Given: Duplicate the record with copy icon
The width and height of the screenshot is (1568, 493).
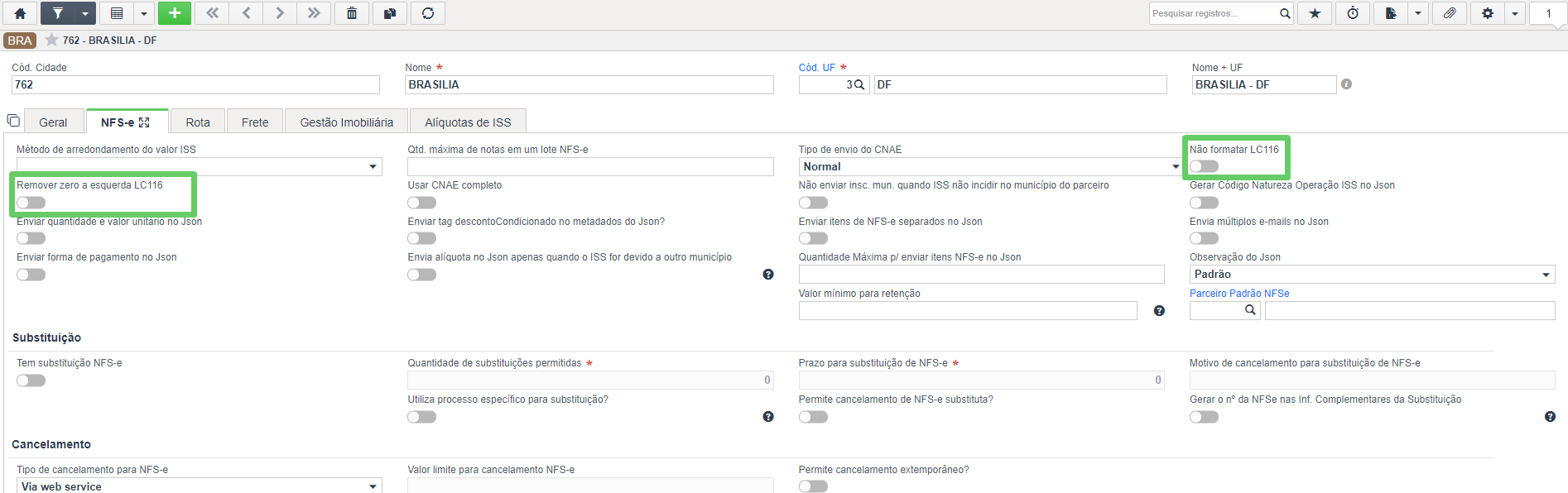Looking at the screenshot, I should (x=390, y=13).
